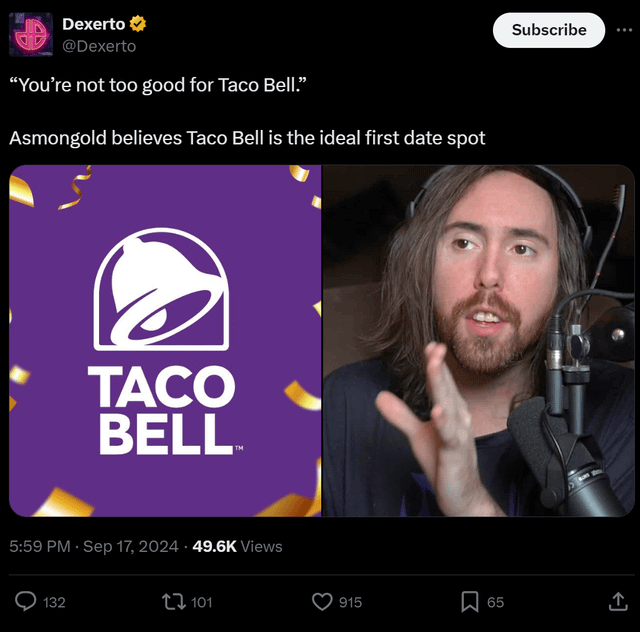This screenshot has width=640, height=632.
Task: Visit the @Dexerto handle
Action: [99, 46]
